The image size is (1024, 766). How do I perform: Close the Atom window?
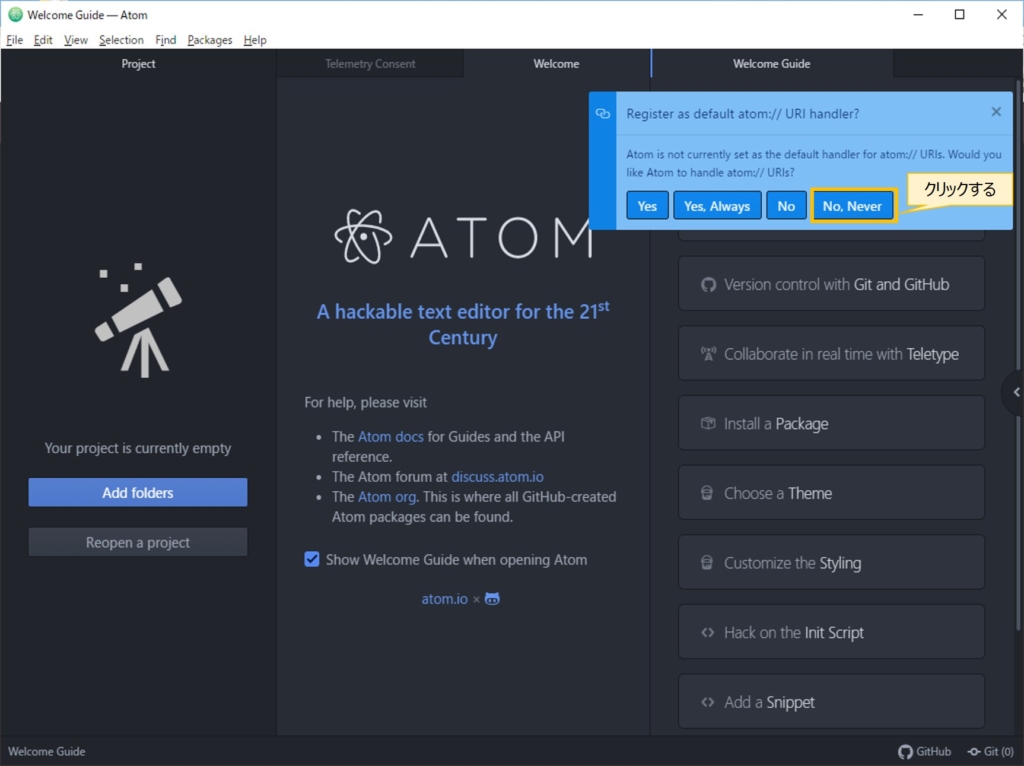coord(1001,14)
